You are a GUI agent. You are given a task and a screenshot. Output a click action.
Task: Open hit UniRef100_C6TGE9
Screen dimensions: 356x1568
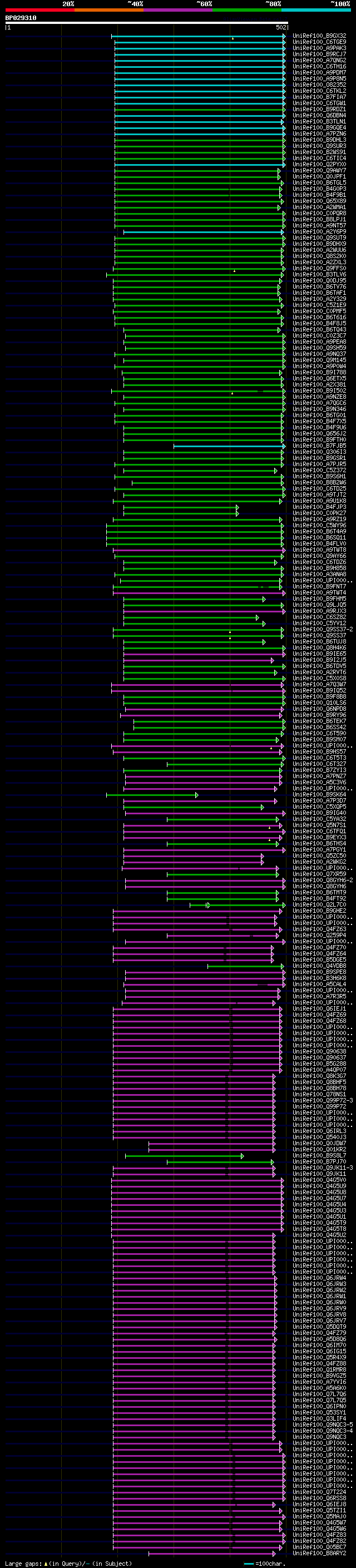click(x=319, y=42)
